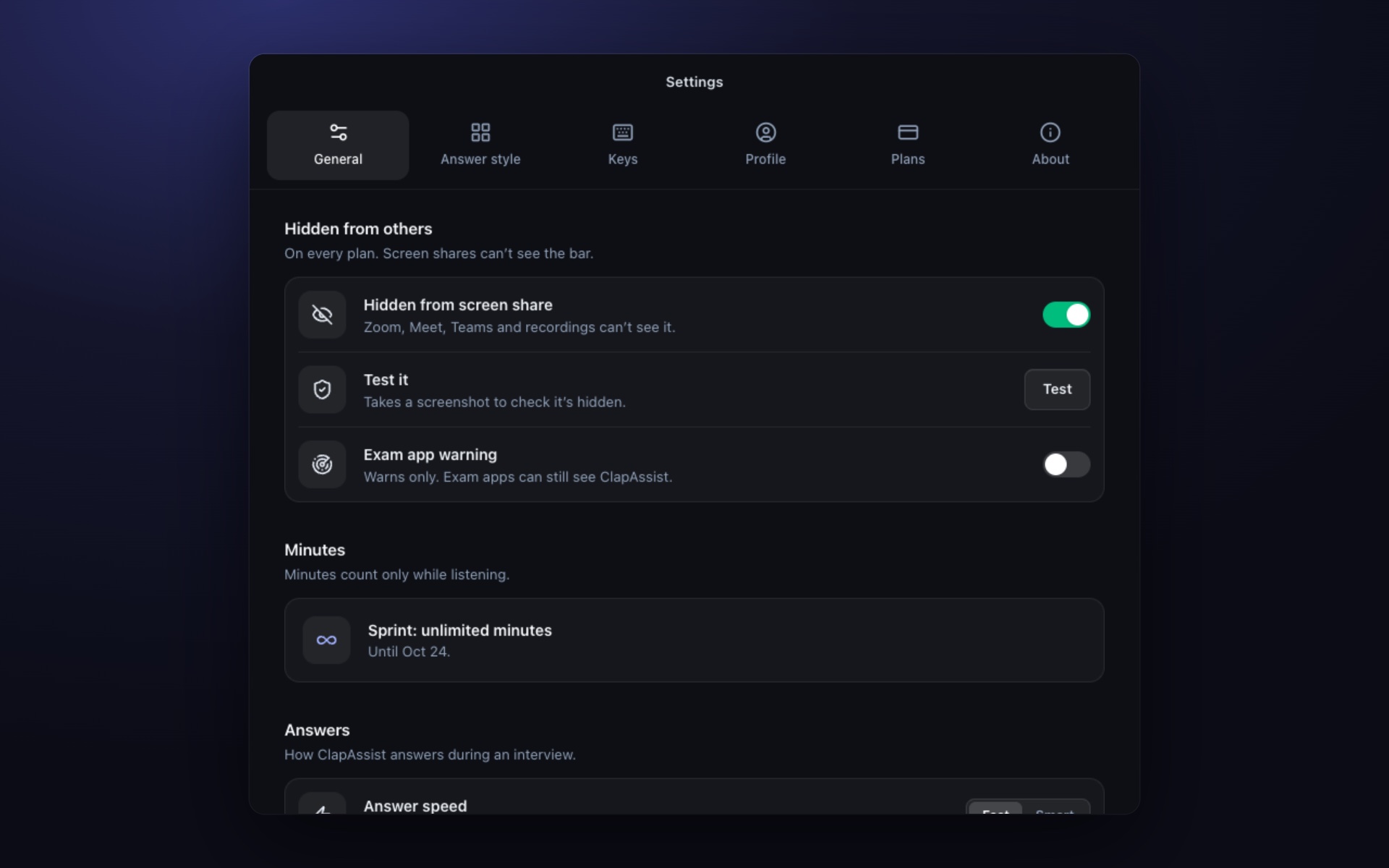Open the About tab label
The height and width of the screenshot is (868, 1389).
pos(1050,159)
